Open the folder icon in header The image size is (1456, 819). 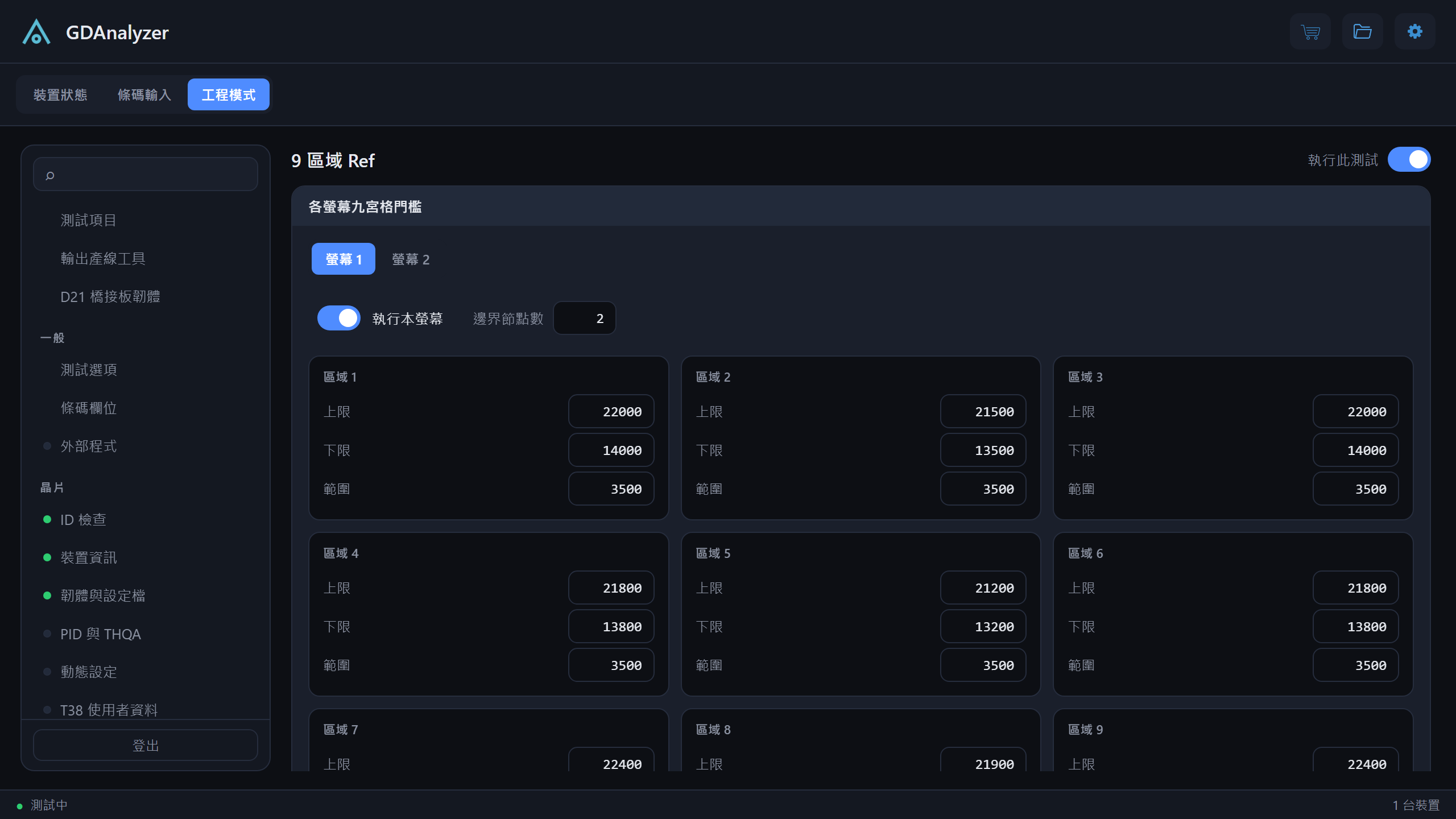point(1363,31)
